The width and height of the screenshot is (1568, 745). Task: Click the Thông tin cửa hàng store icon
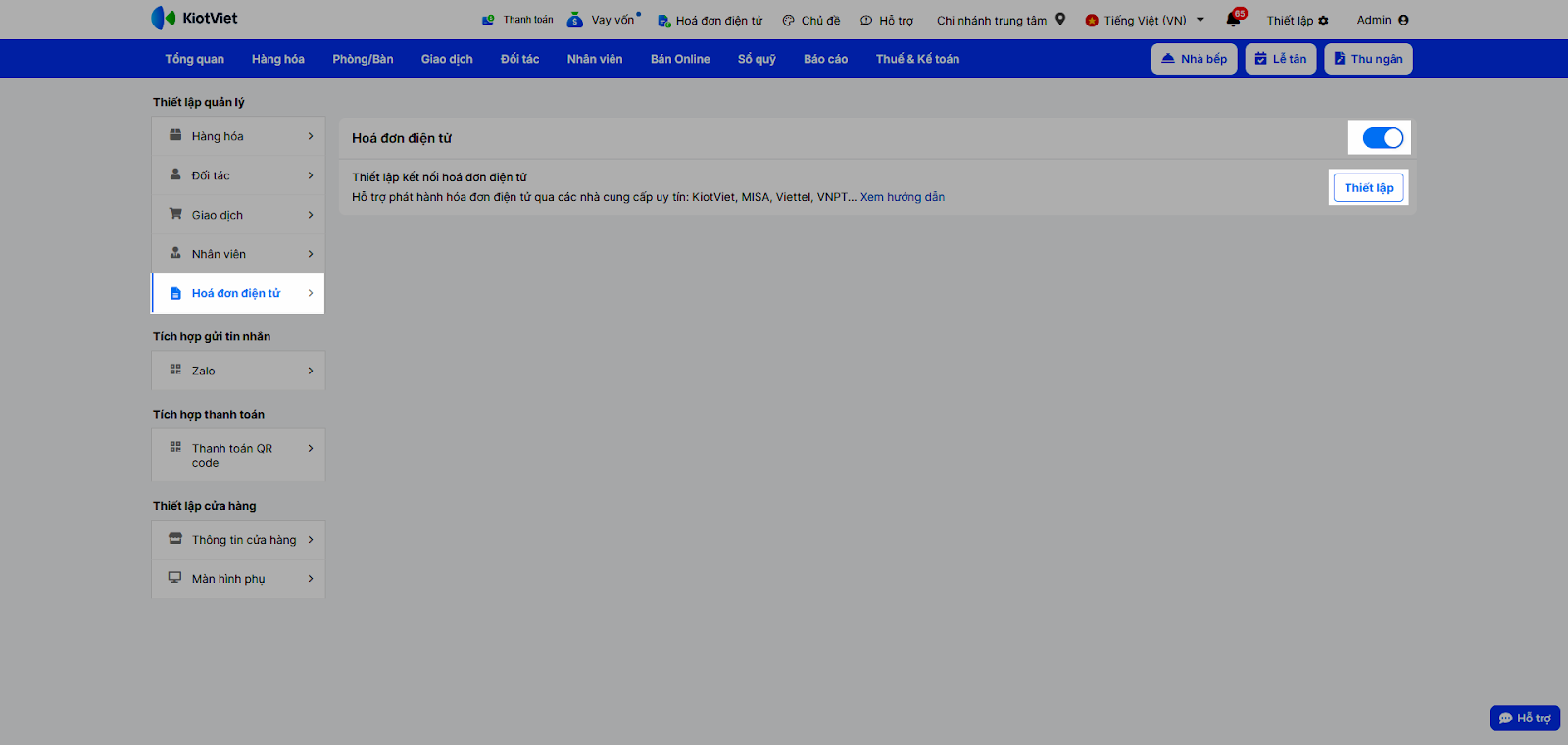(175, 539)
